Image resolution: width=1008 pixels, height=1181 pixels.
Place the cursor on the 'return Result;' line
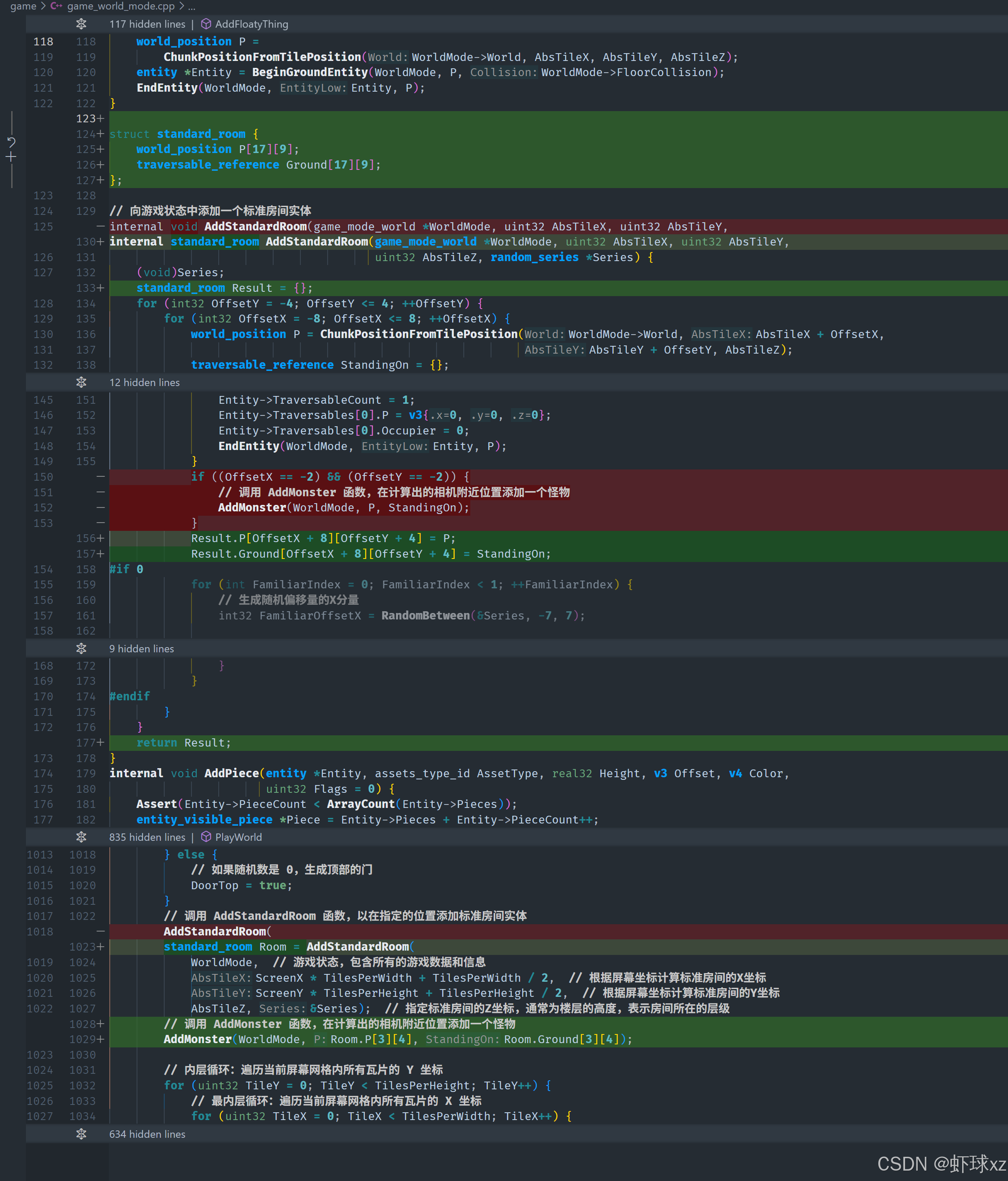183,743
